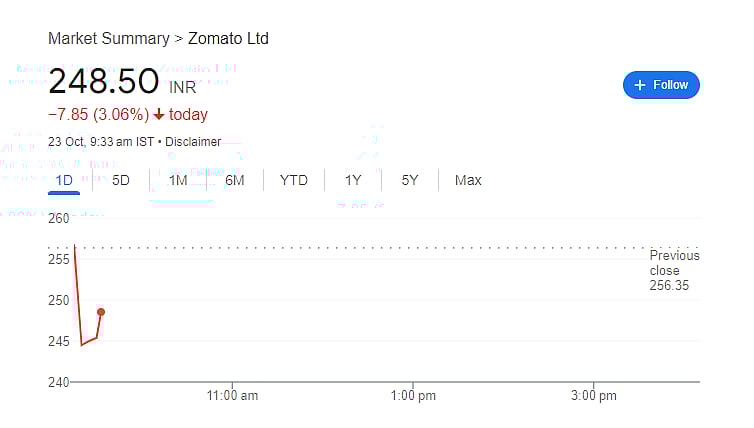
Task: Select the 1D time range tab
Action: [x=64, y=180]
